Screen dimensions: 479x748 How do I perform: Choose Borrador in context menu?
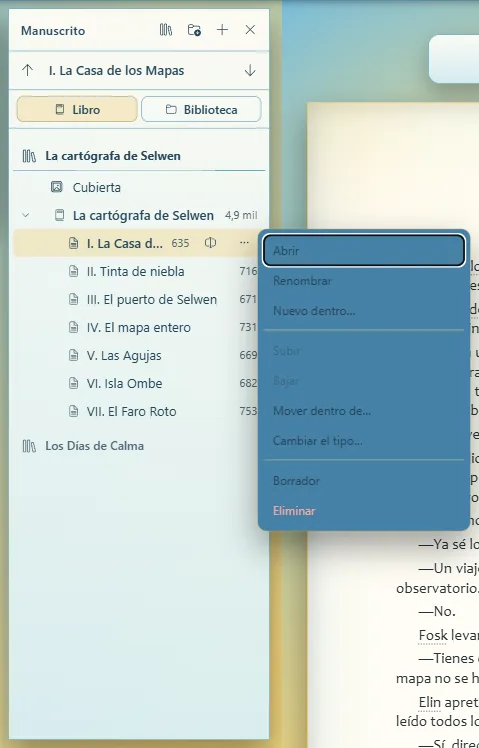(x=364, y=481)
